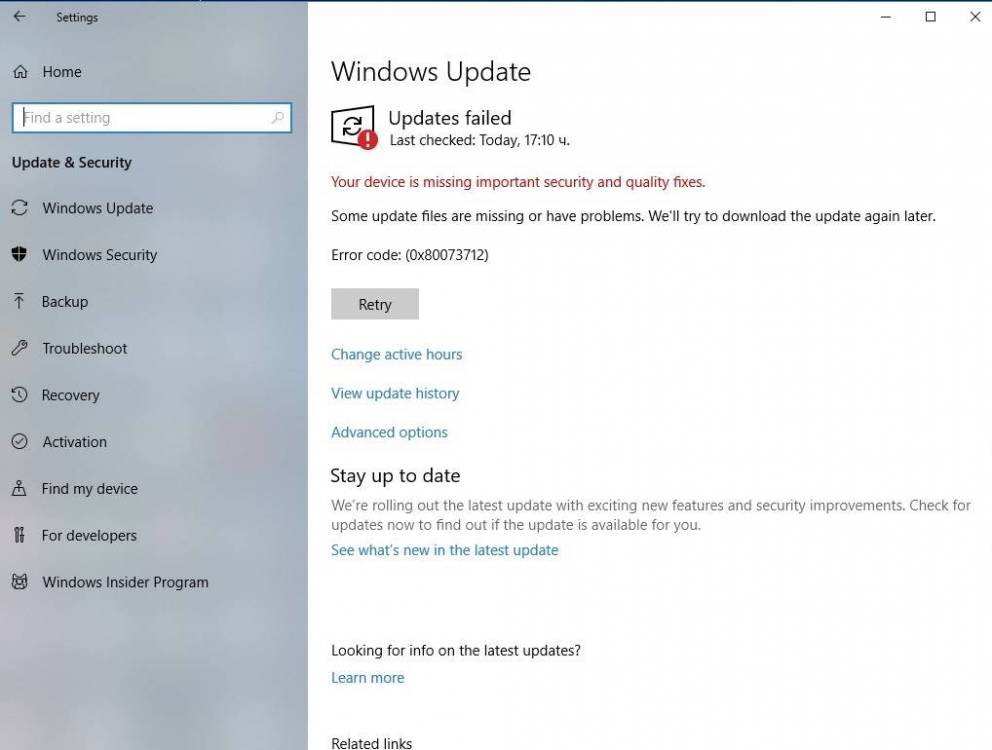Click the Find a setting search box
This screenshot has width=992, height=750.
(x=152, y=118)
